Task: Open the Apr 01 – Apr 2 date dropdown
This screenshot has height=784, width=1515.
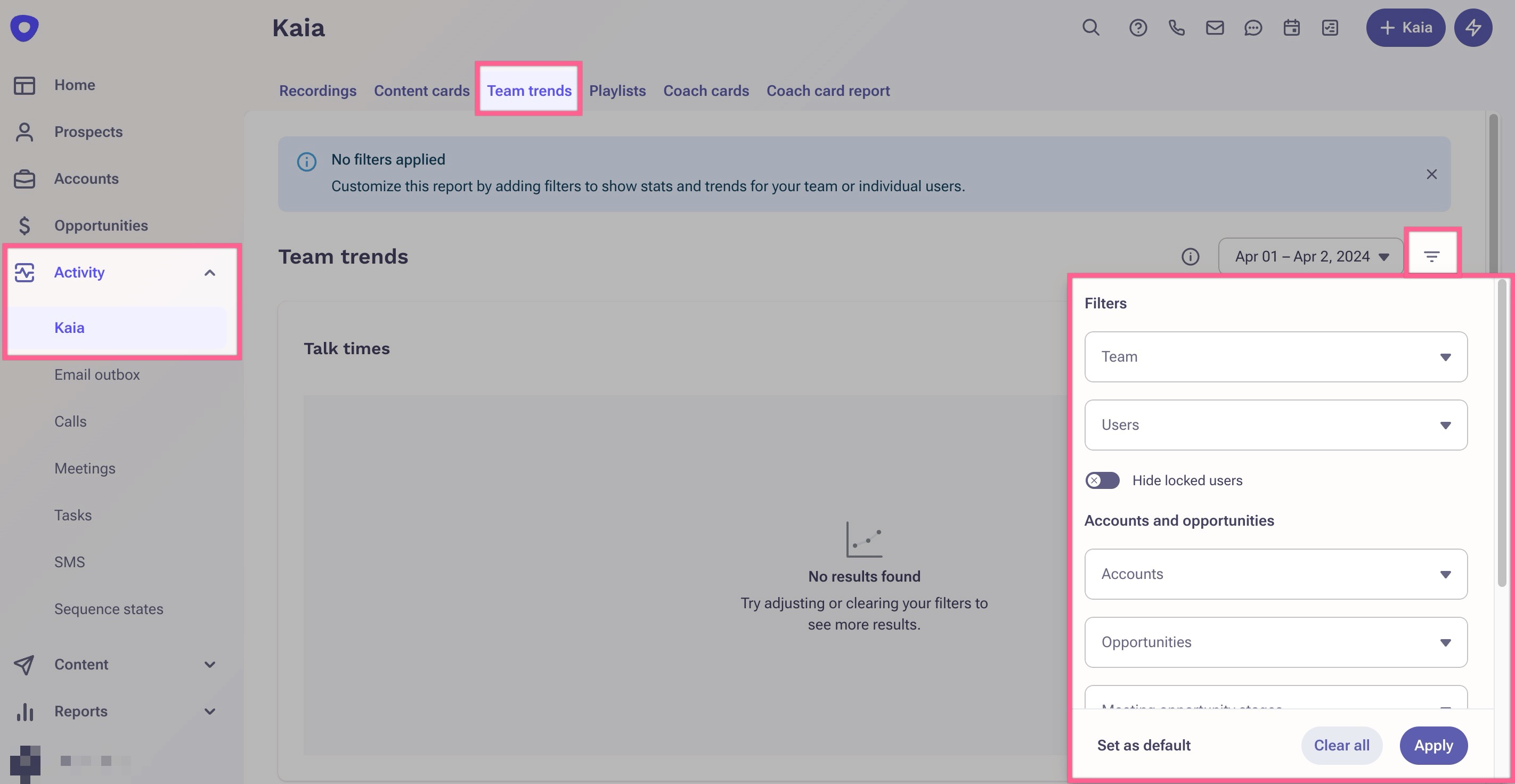Action: (1310, 256)
